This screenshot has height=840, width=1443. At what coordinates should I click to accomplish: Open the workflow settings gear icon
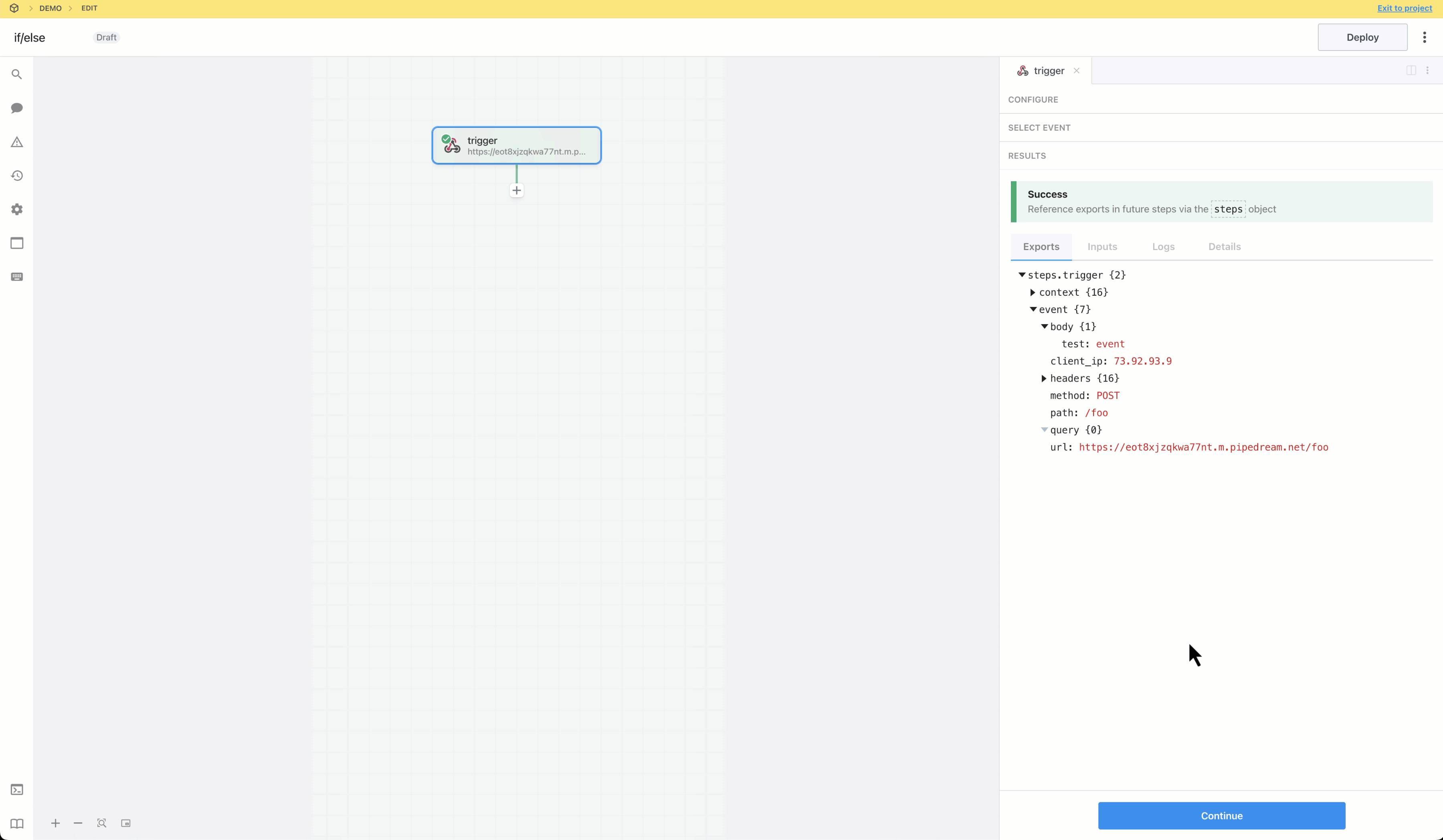click(16, 210)
